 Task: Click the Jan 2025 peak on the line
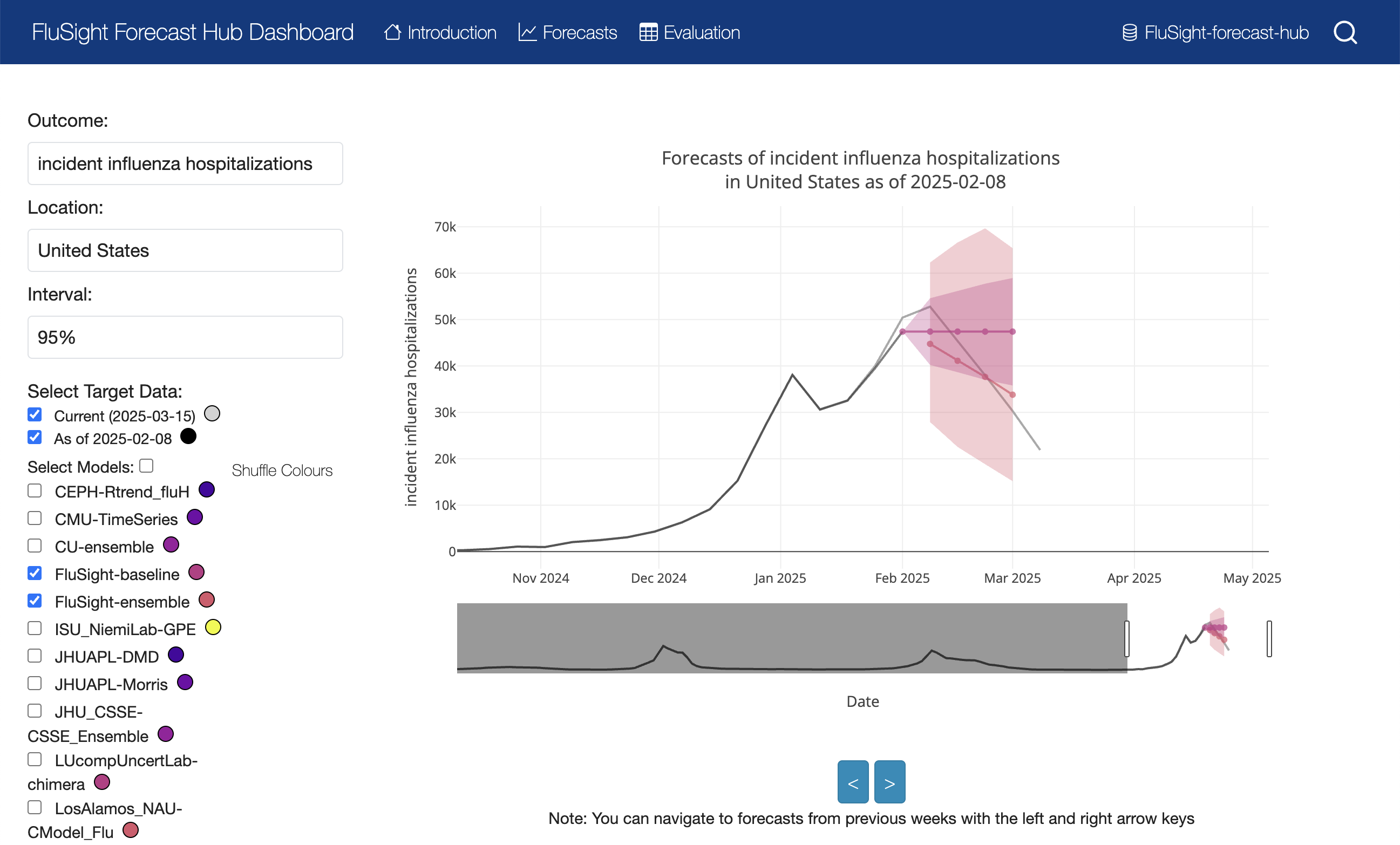click(793, 375)
